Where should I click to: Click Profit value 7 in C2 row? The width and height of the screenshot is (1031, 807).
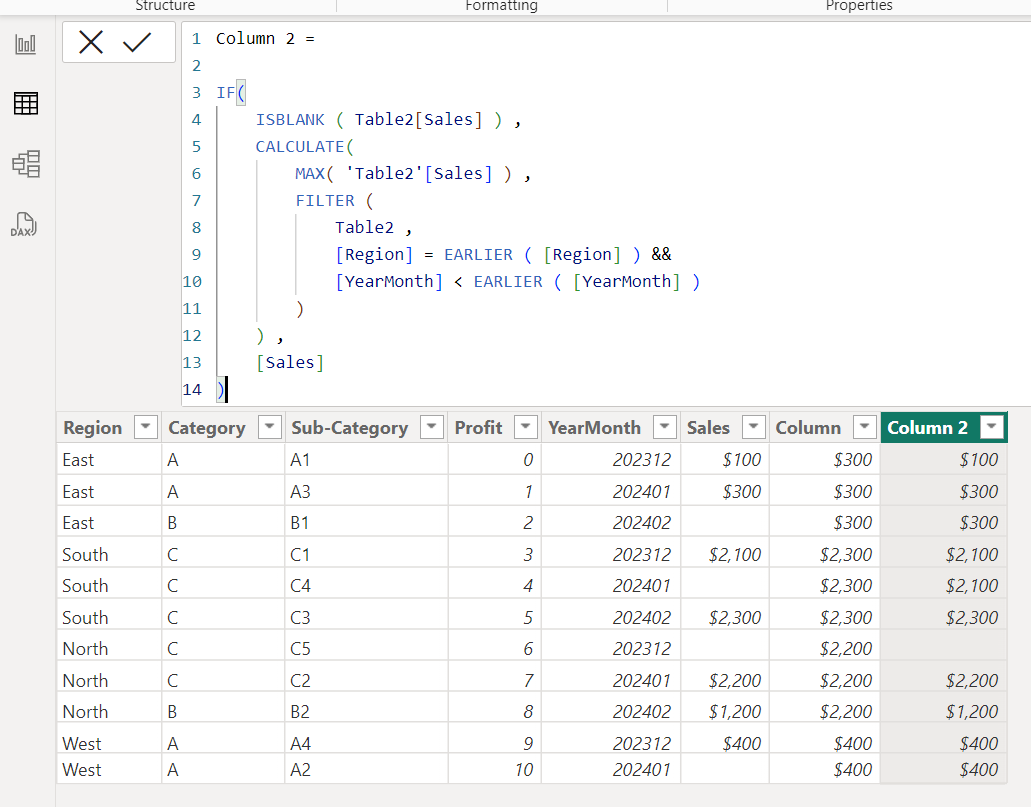click(529, 681)
